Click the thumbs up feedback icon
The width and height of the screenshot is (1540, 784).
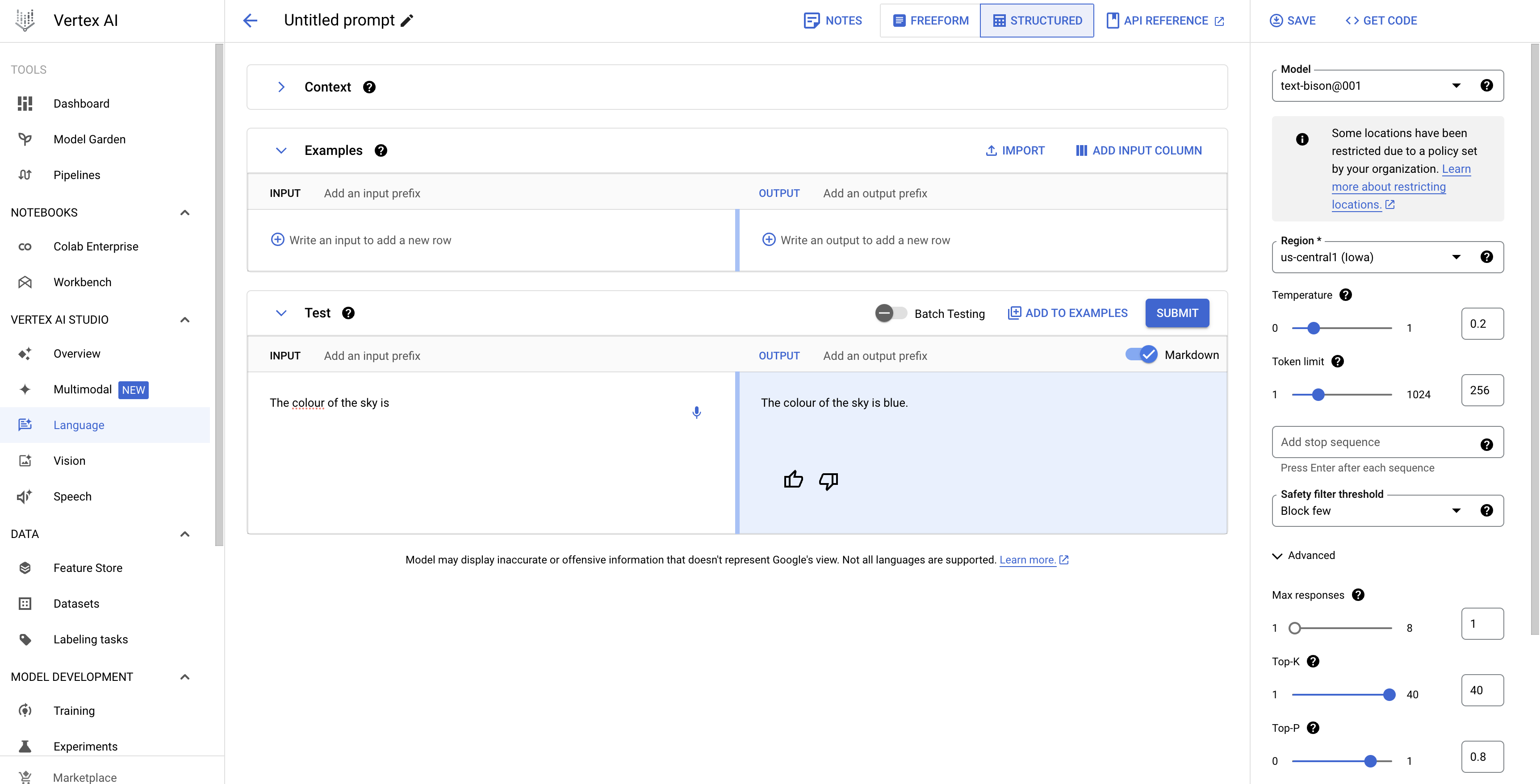pos(793,480)
